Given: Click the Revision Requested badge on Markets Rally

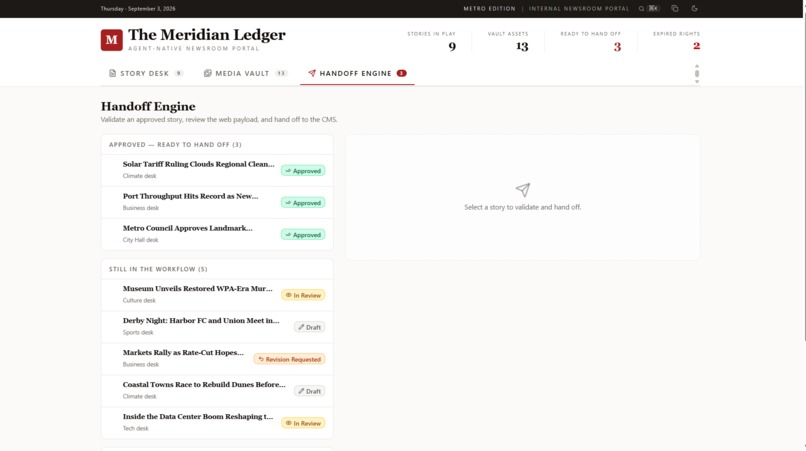Looking at the screenshot, I should coord(289,359).
